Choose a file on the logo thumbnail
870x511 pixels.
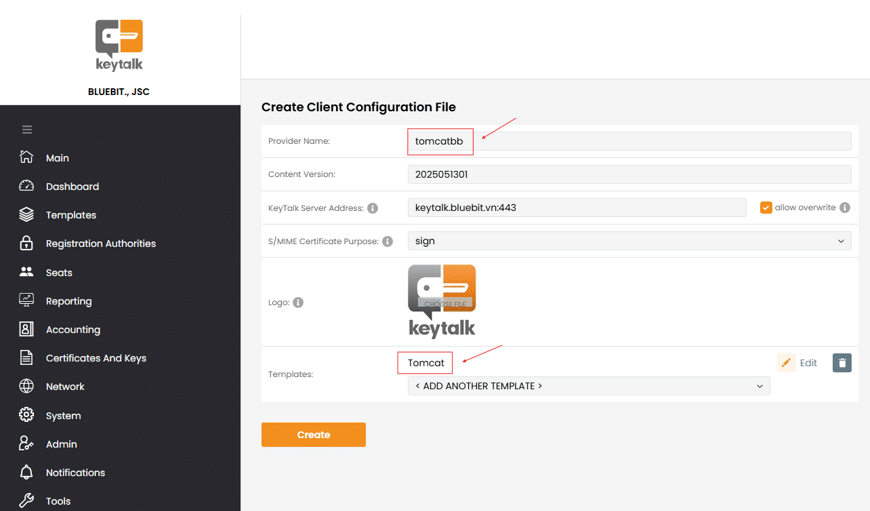click(442, 302)
